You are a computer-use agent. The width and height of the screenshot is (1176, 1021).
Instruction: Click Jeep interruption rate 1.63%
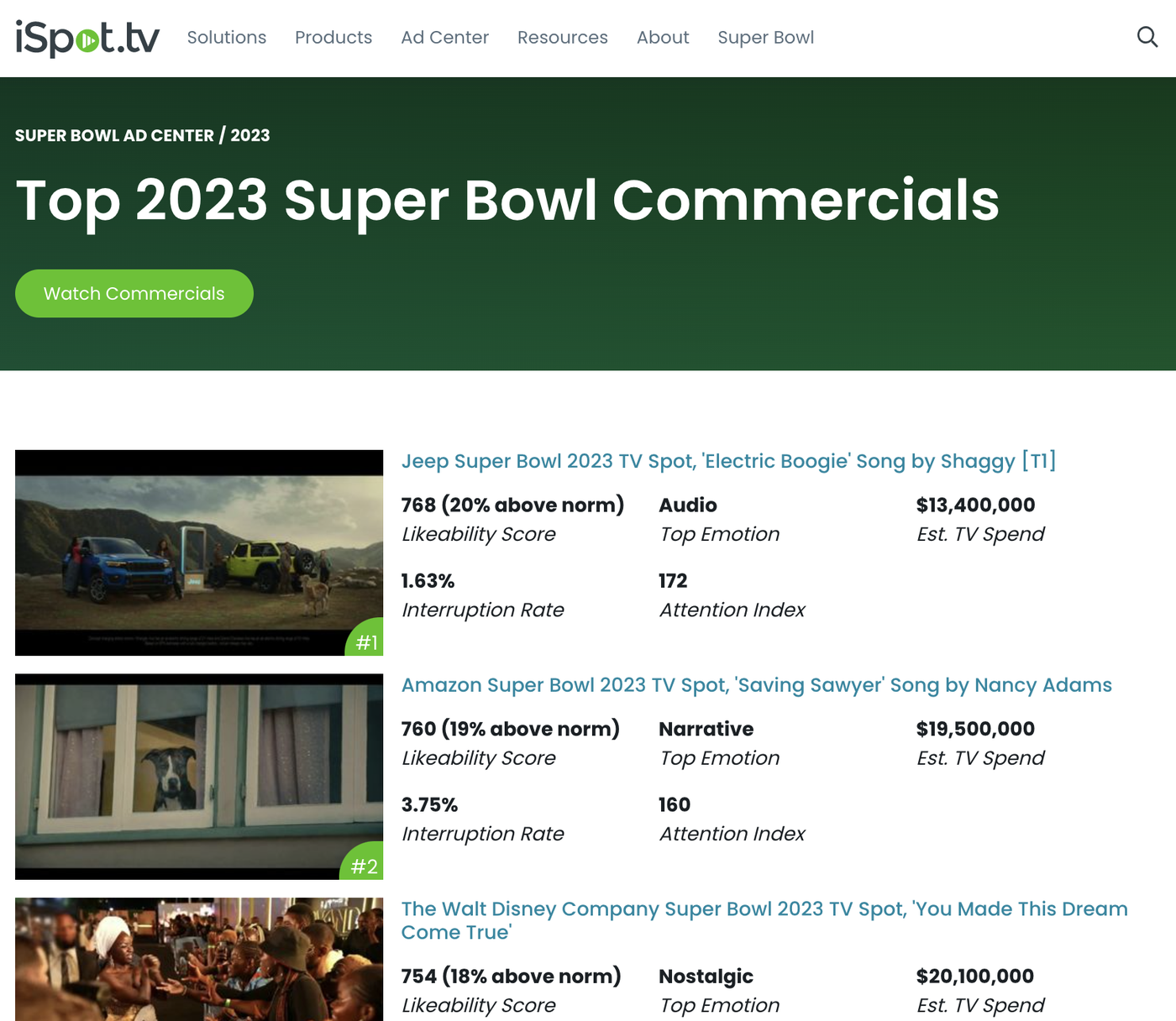[x=428, y=581]
